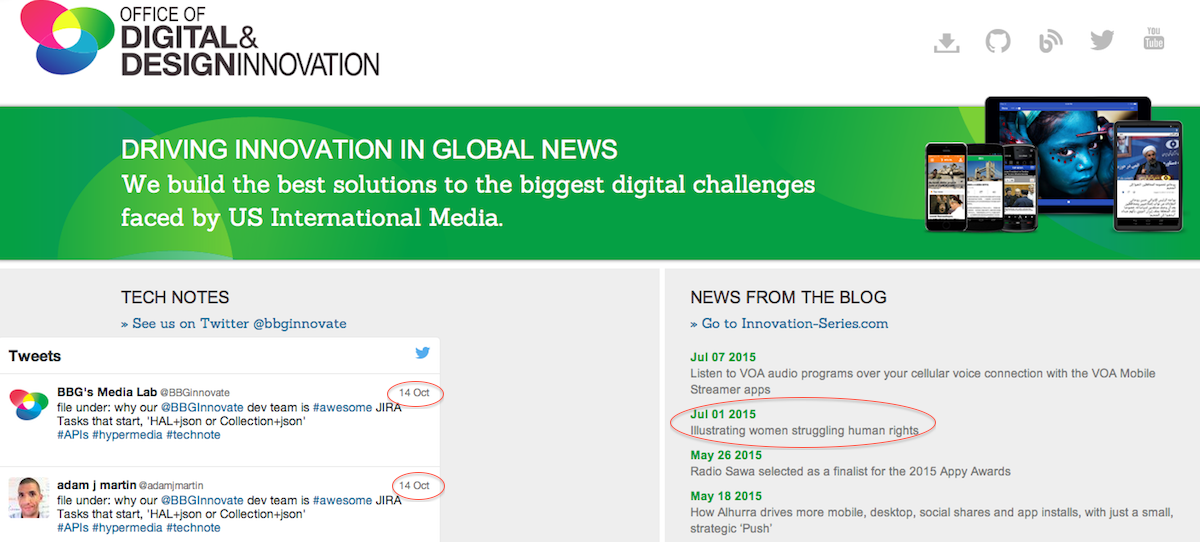Click the 'TECH NOTES' heading

[175, 297]
